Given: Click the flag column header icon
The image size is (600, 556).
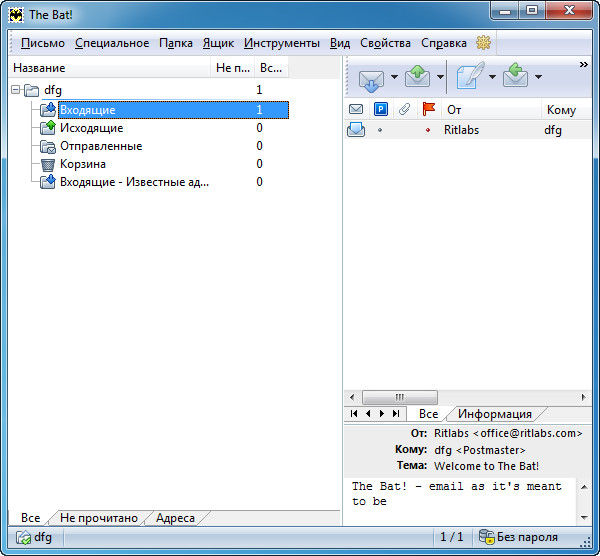Looking at the screenshot, I should click(429, 109).
